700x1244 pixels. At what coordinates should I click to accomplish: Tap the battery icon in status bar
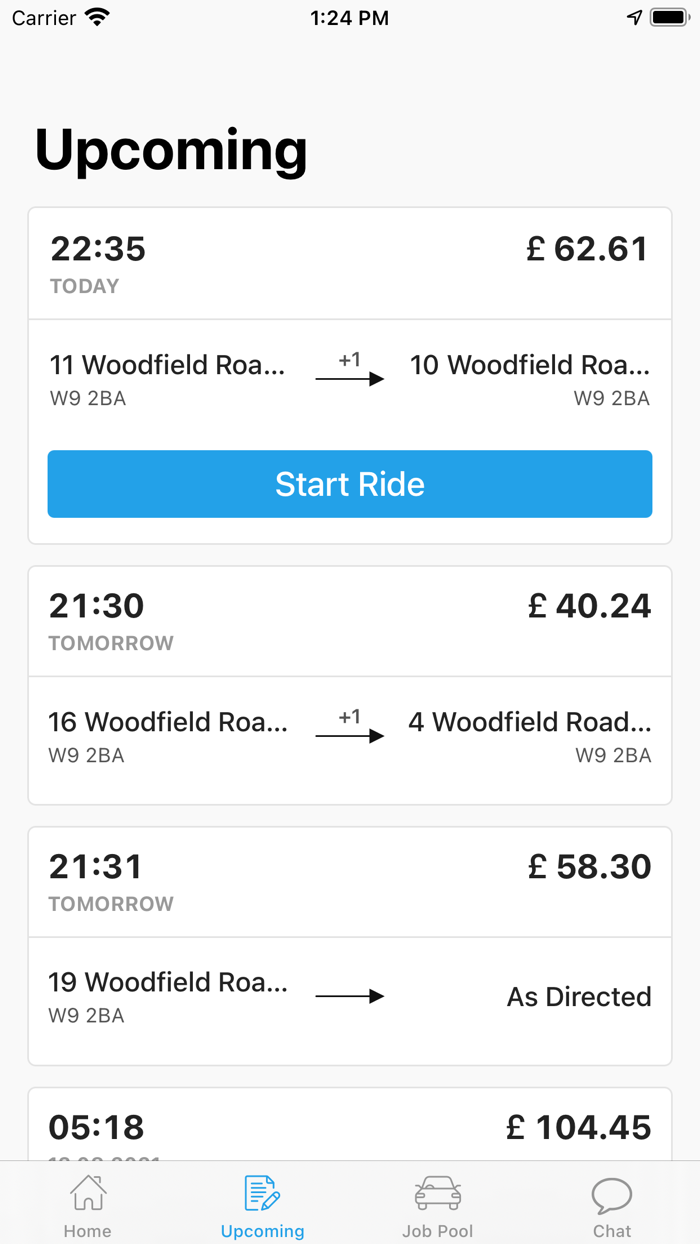(670, 18)
